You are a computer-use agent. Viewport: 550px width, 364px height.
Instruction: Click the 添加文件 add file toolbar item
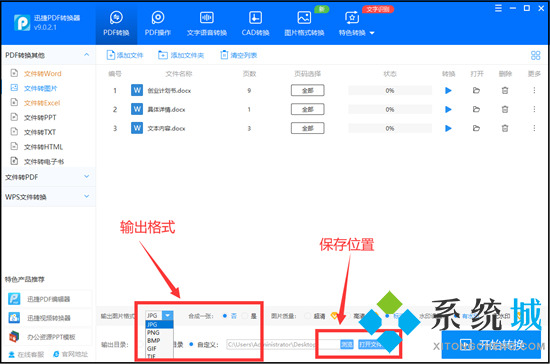point(125,55)
